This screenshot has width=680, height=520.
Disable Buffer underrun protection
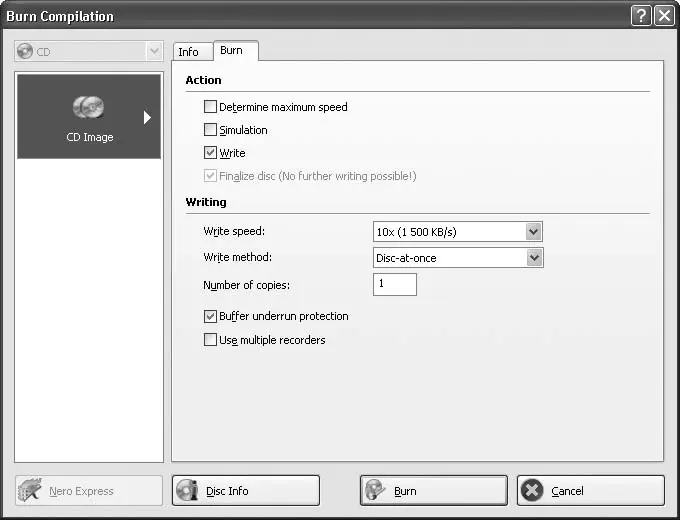point(210,316)
